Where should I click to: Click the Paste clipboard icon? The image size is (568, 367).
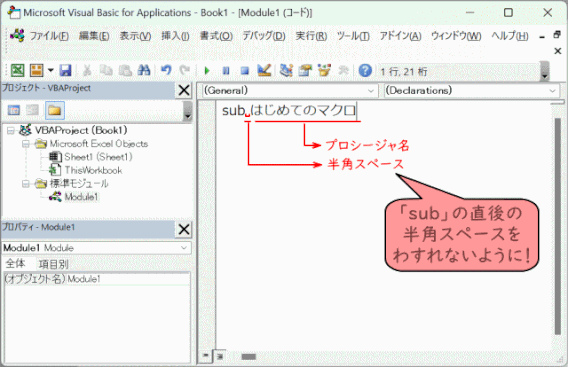tap(125, 70)
